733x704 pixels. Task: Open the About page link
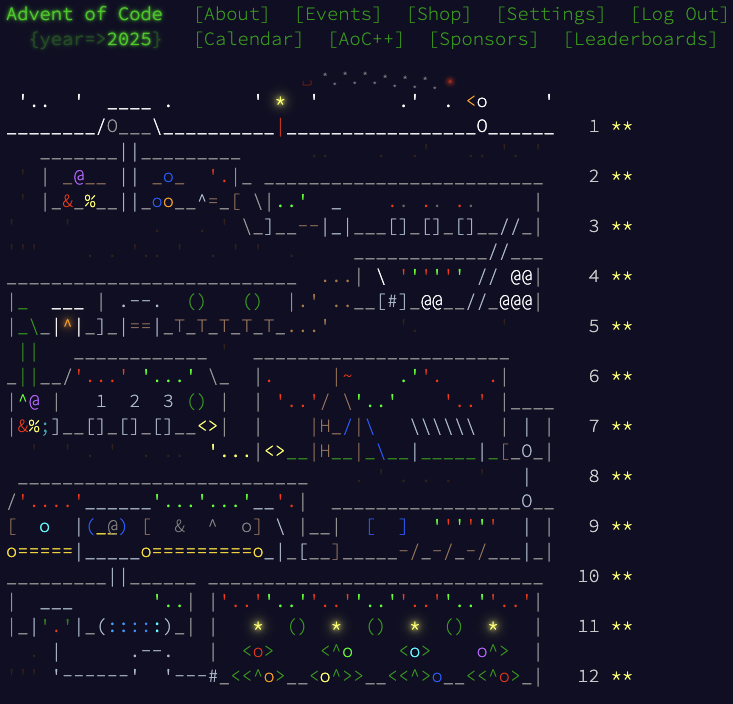pos(232,14)
